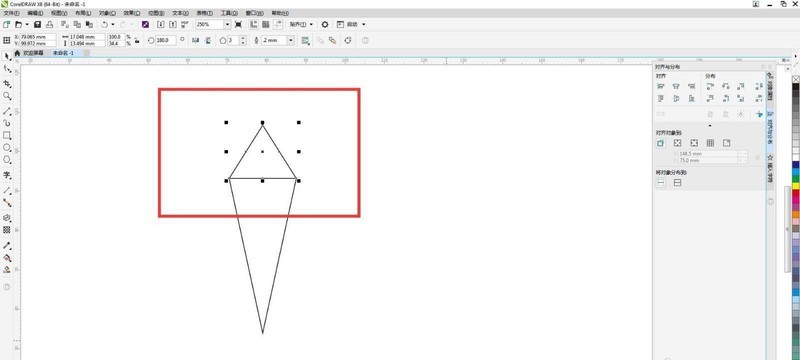The width and height of the screenshot is (800, 360).
Task: Toggle the lock ratio padlock
Action: (137, 41)
